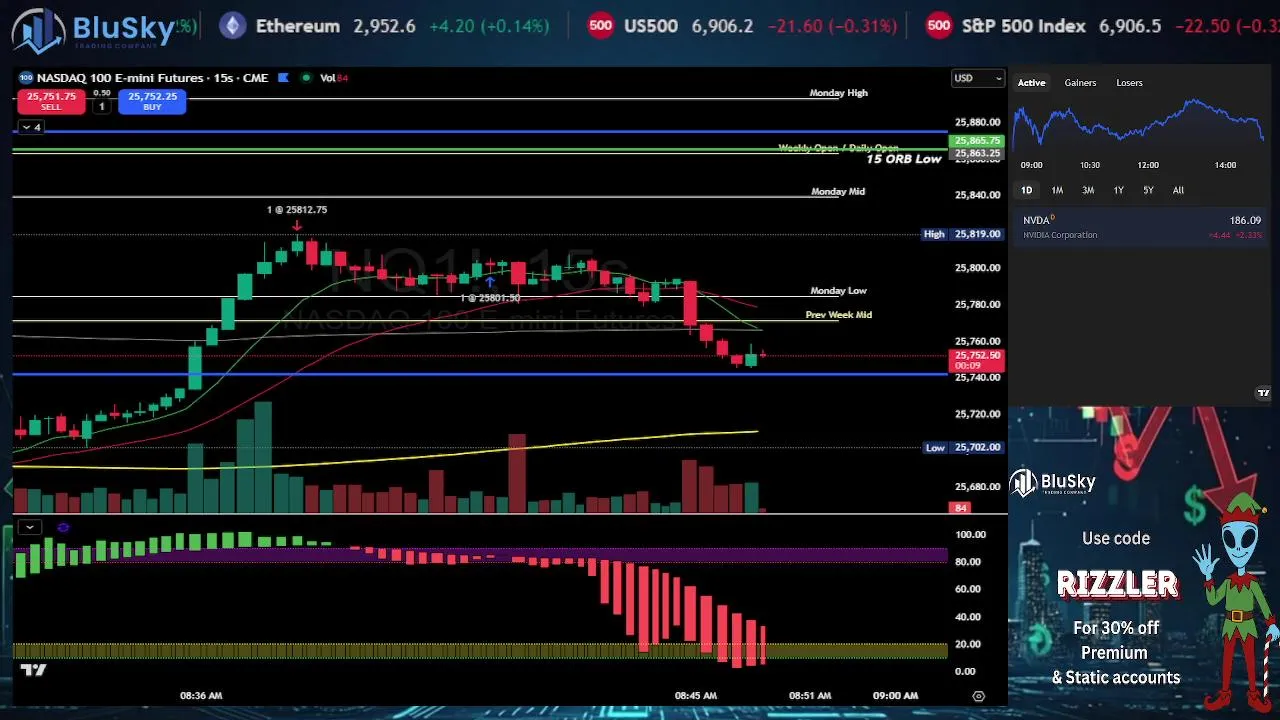Viewport: 1280px width, 720px height.
Task: Click the RIZZLER promo code text
Action: coord(1118,584)
